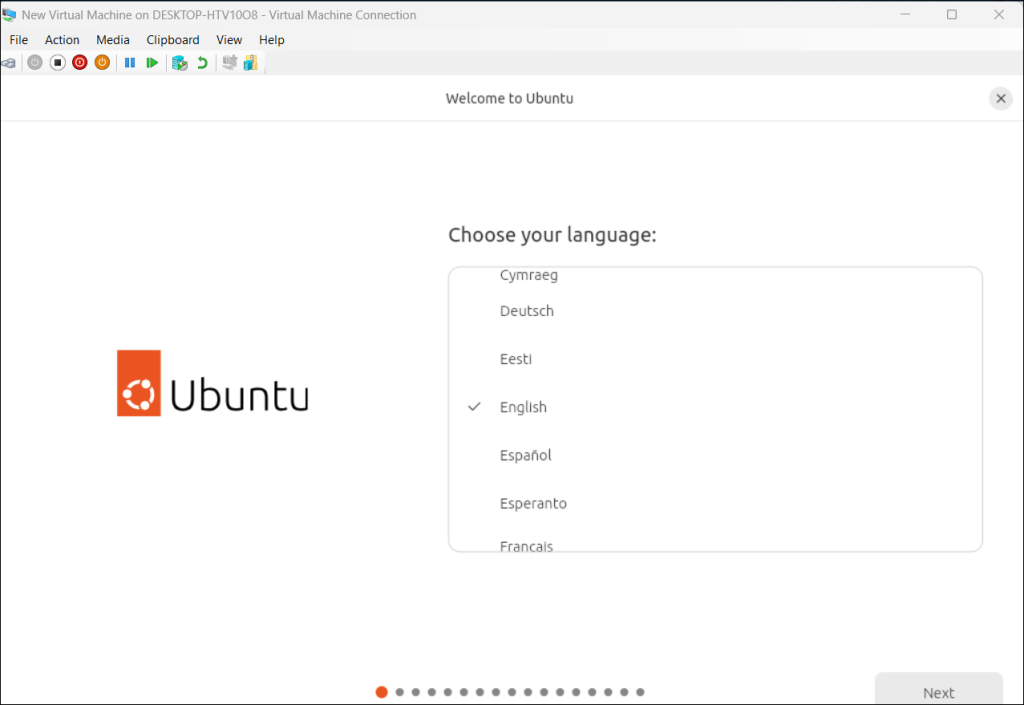Screen dimensions: 1024x705
Task: Select English language
Action: tap(715, 407)
